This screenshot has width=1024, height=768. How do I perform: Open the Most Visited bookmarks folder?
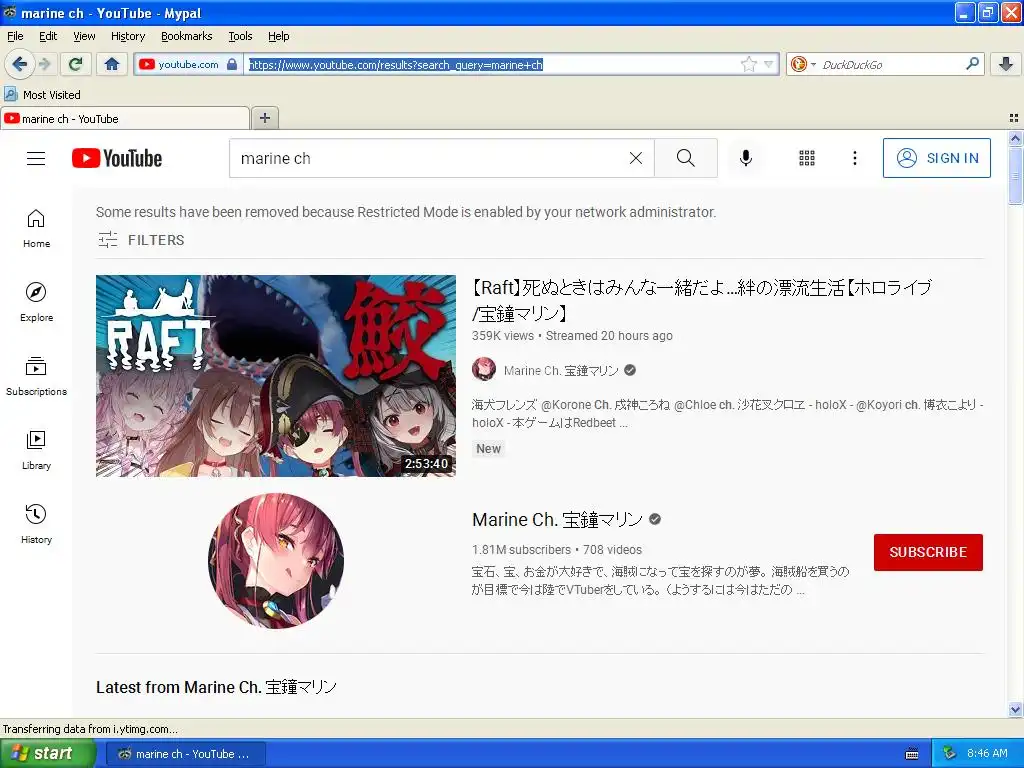coord(43,95)
